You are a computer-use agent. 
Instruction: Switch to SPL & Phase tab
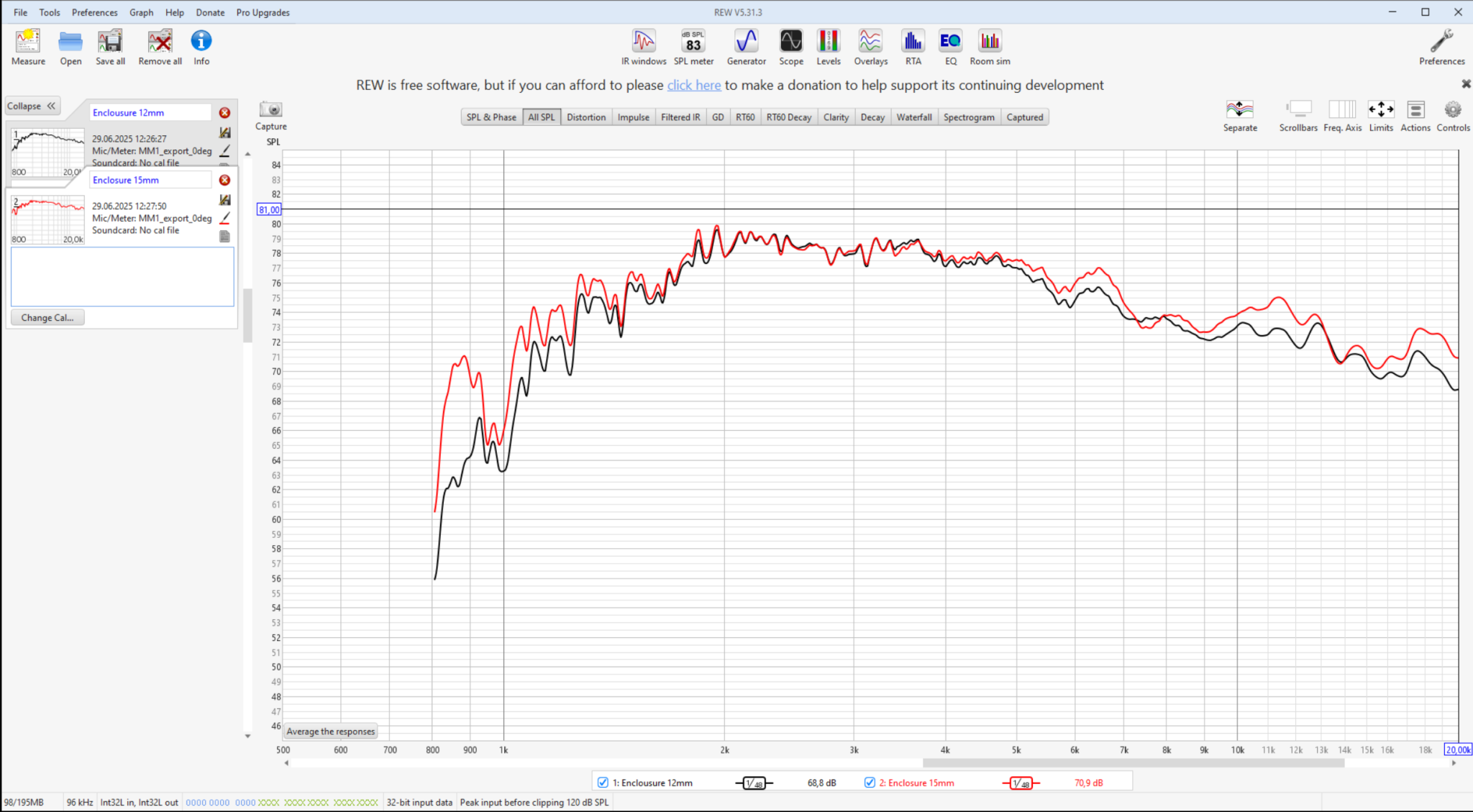pyautogui.click(x=491, y=117)
